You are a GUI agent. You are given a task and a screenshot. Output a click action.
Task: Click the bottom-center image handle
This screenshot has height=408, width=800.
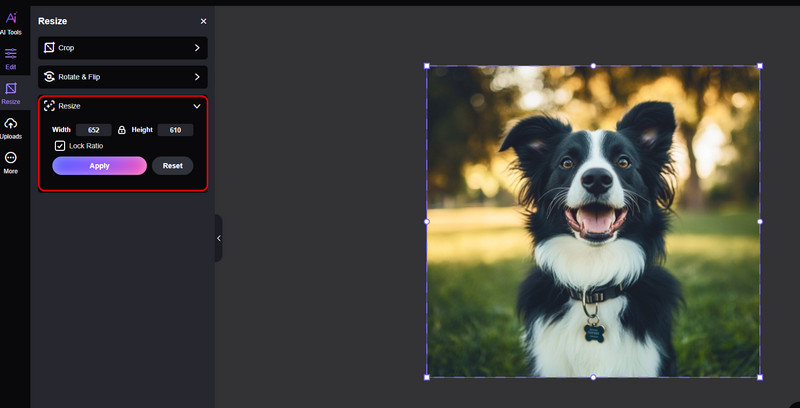pos(593,377)
